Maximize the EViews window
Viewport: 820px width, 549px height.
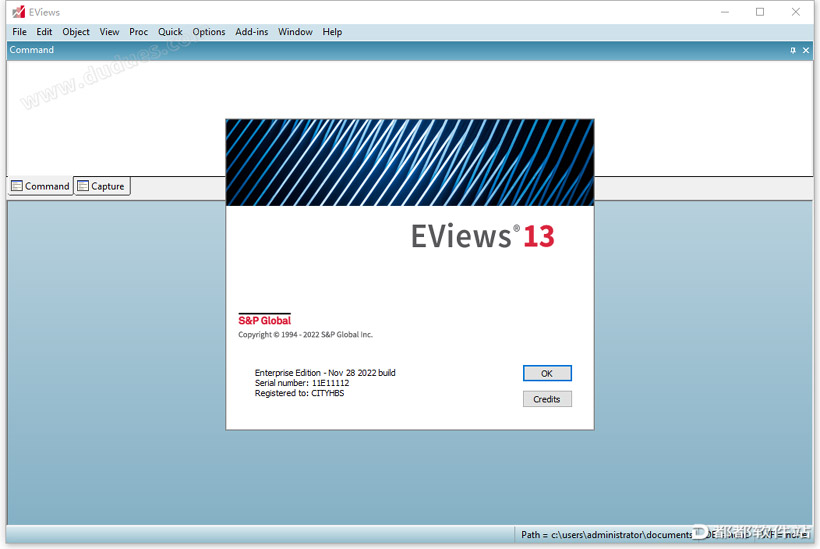click(x=760, y=12)
